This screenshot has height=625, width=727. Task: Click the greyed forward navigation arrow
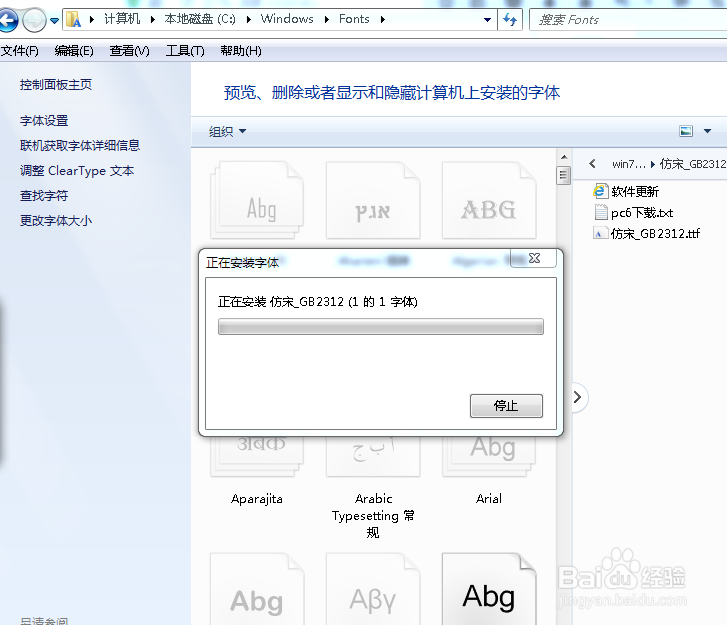point(34,20)
